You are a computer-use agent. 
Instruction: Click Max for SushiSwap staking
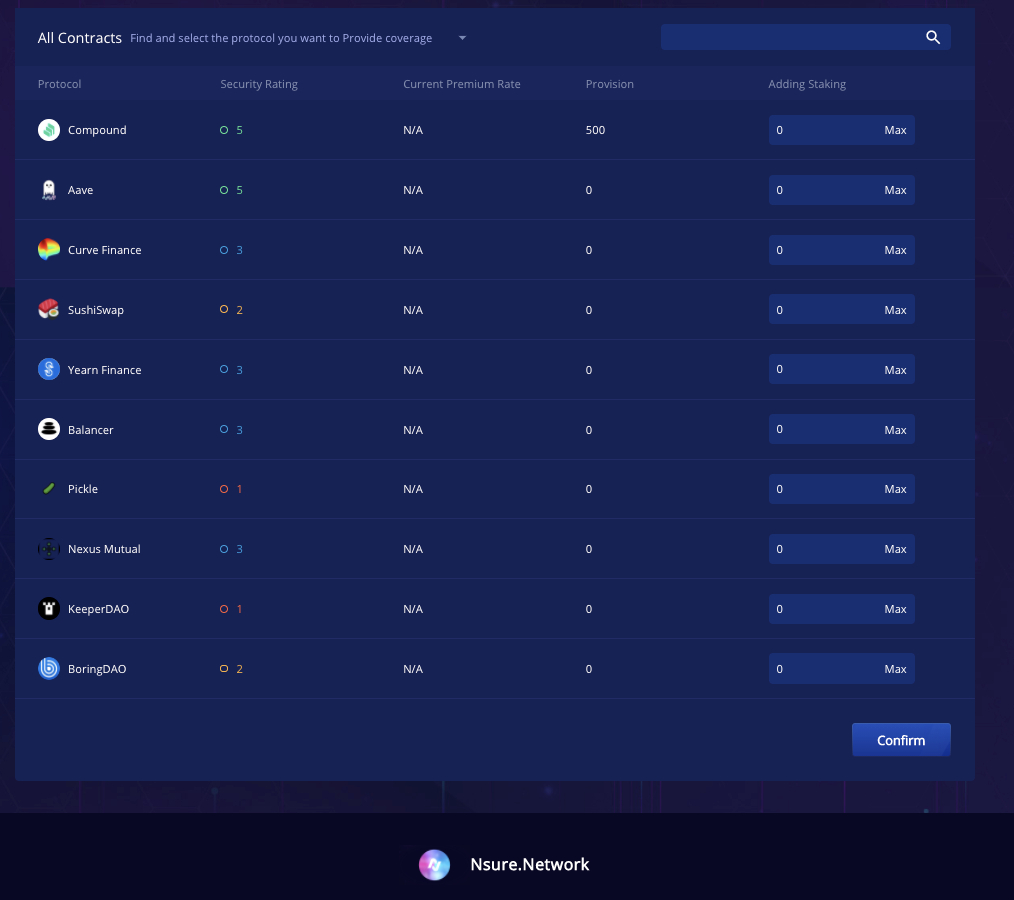pyautogui.click(x=895, y=310)
